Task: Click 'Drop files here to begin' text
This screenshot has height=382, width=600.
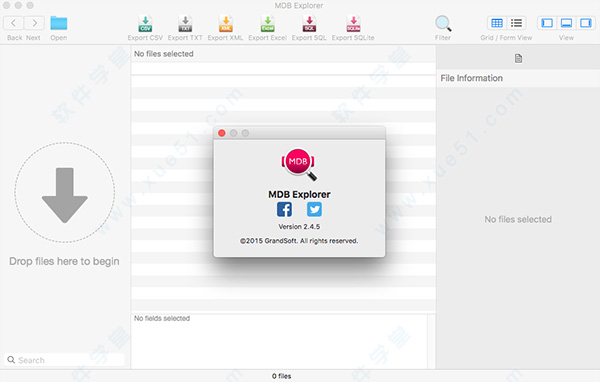Action: [x=64, y=261]
